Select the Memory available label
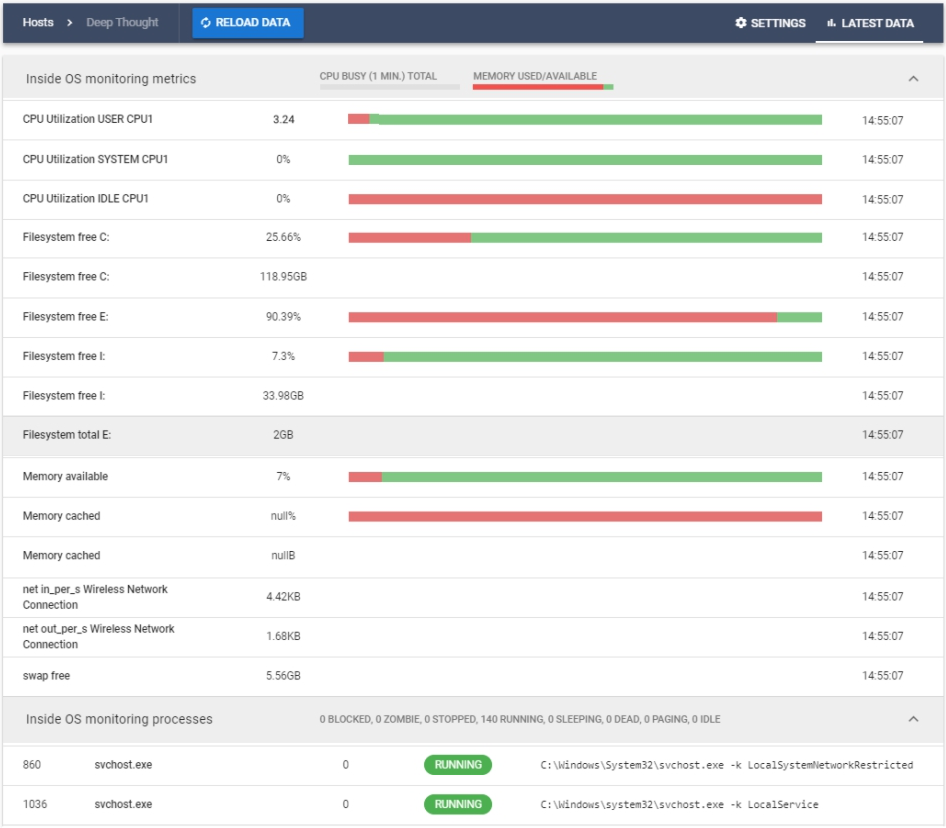 point(65,476)
